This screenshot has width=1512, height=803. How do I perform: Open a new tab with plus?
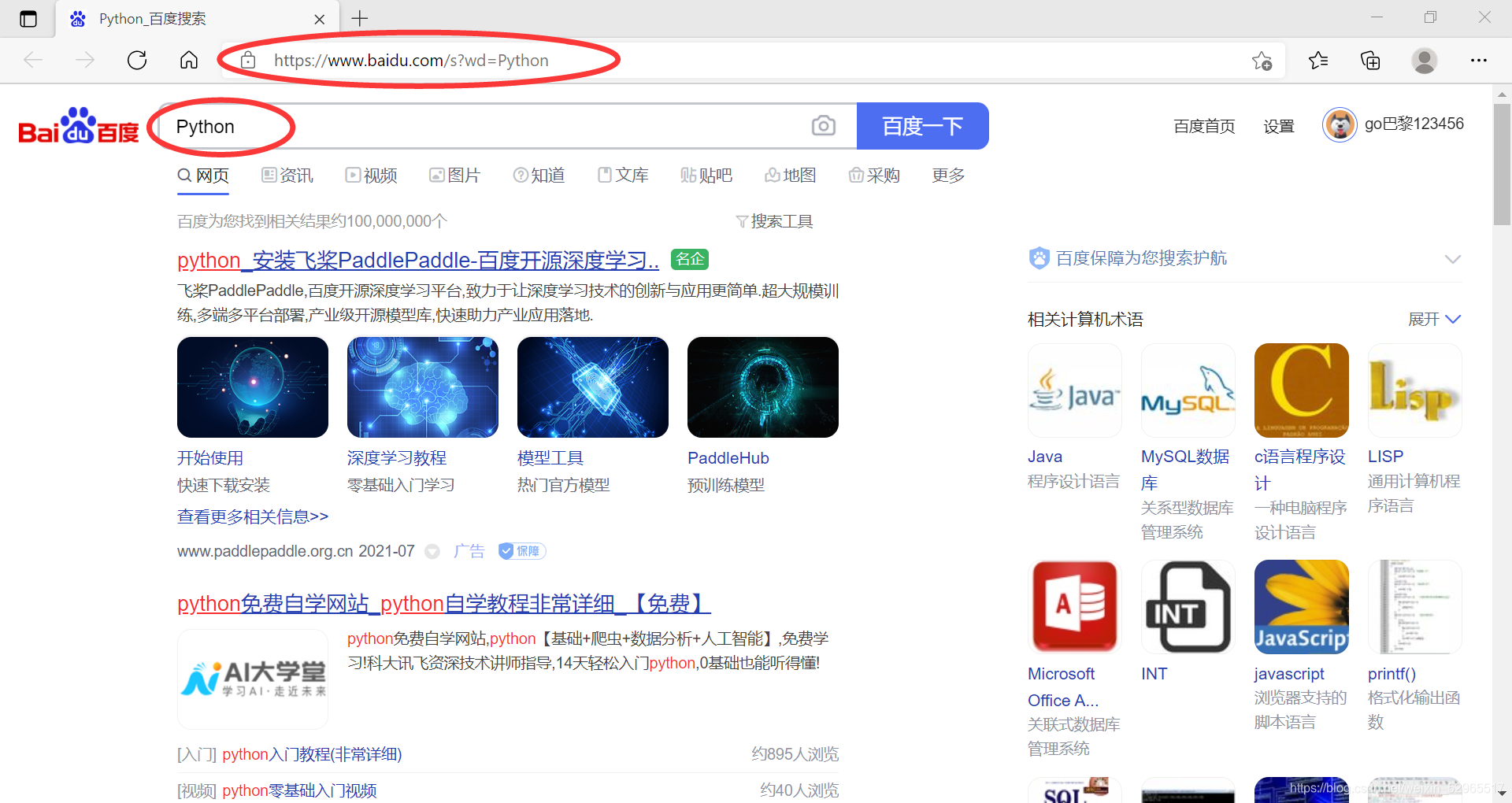[360, 18]
